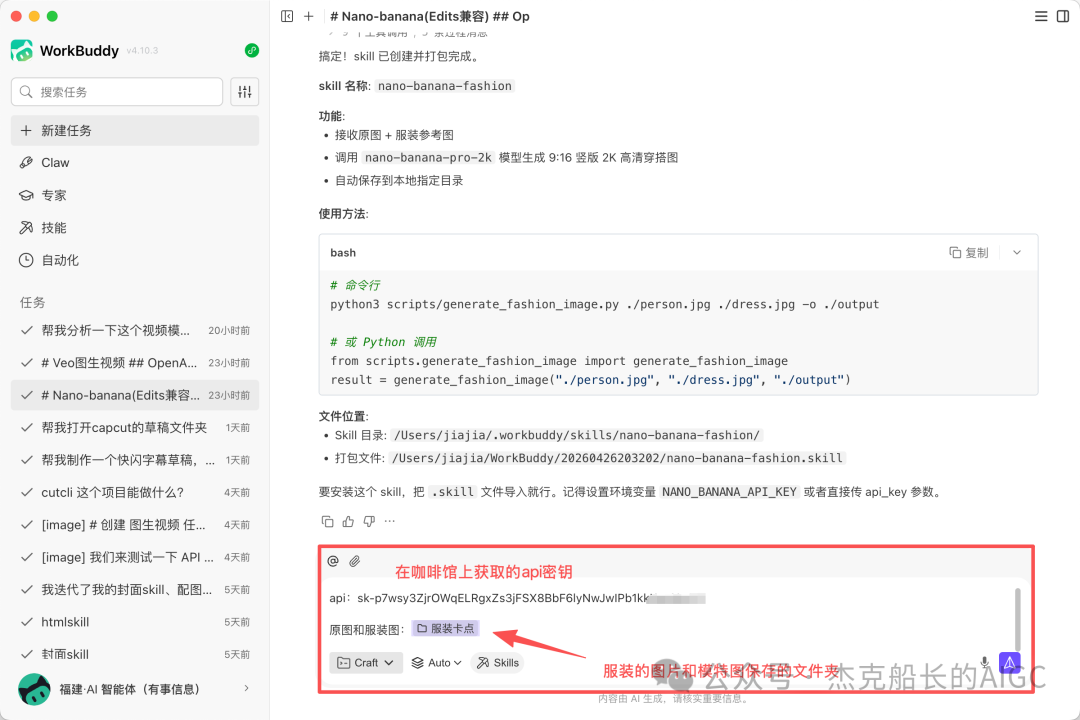The height and width of the screenshot is (720, 1080).
Task: Collapse the sidebar with the panel icon
Action: pyautogui.click(x=287, y=16)
